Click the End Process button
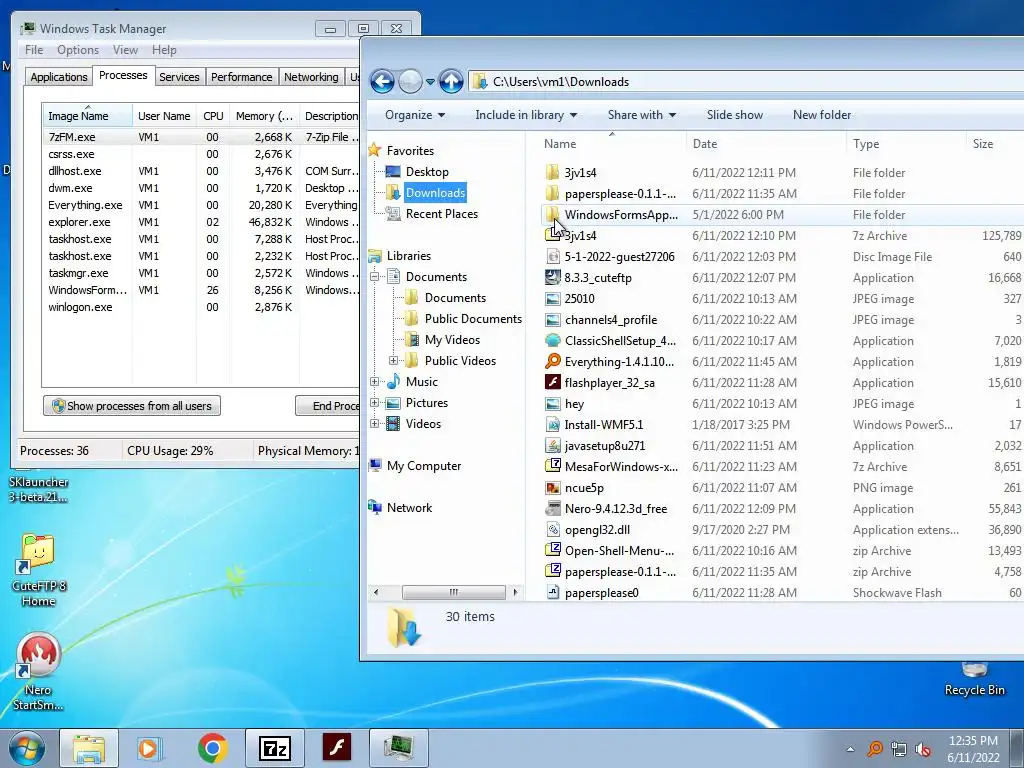The width and height of the screenshot is (1024, 768). (328, 406)
